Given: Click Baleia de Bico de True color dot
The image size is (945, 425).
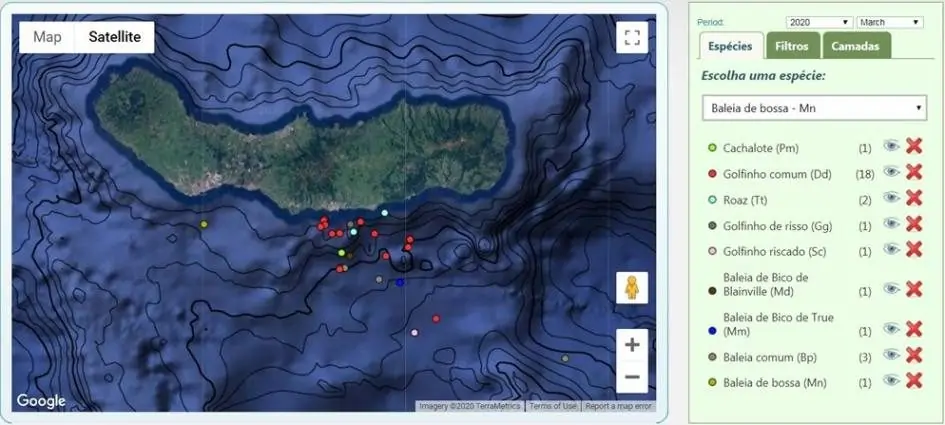Looking at the screenshot, I should tap(712, 330).
